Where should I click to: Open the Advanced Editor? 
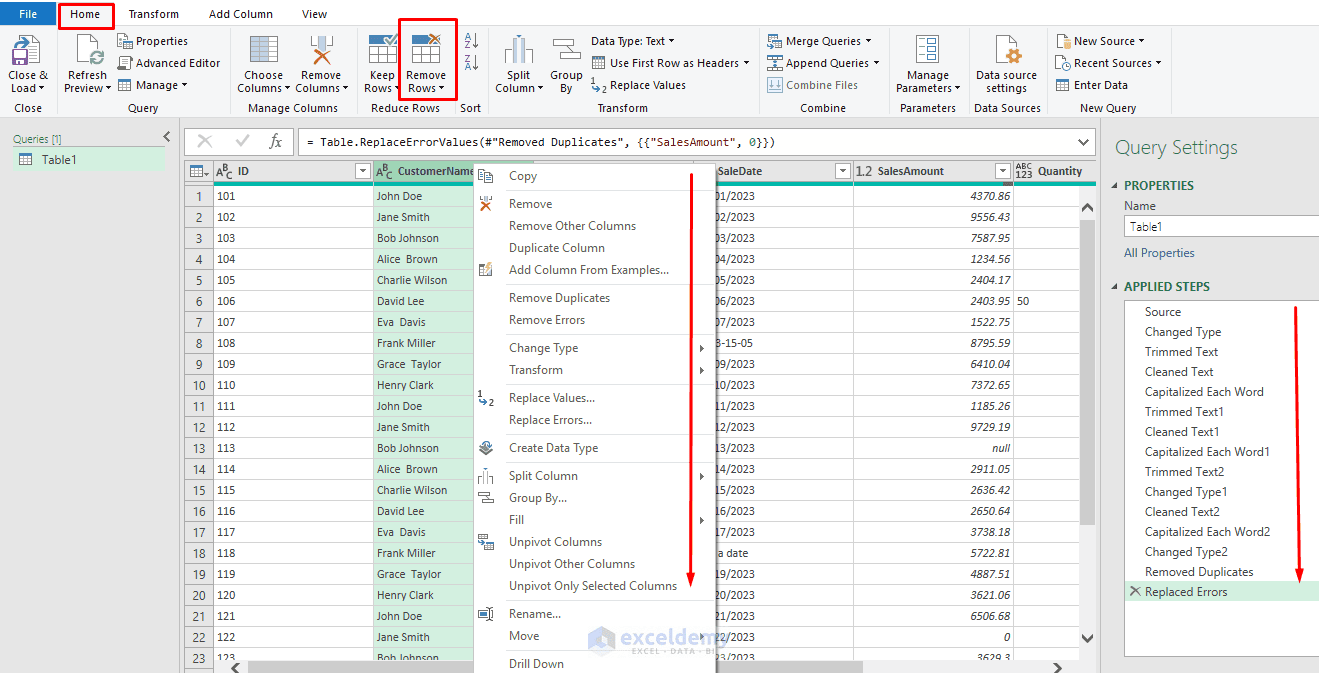point(169,63)
